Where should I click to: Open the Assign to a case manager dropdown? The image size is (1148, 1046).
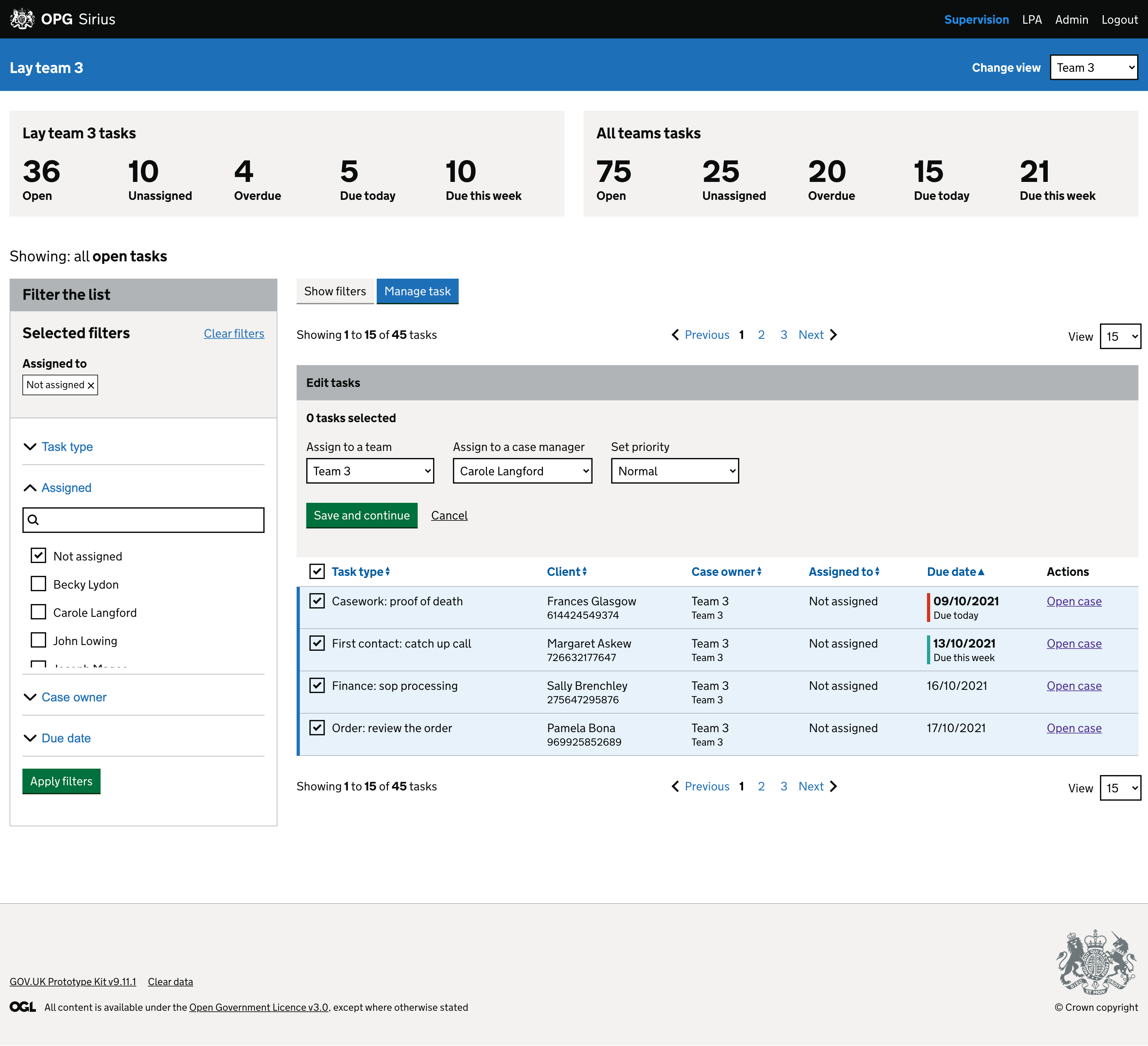(x=522, y=471)
